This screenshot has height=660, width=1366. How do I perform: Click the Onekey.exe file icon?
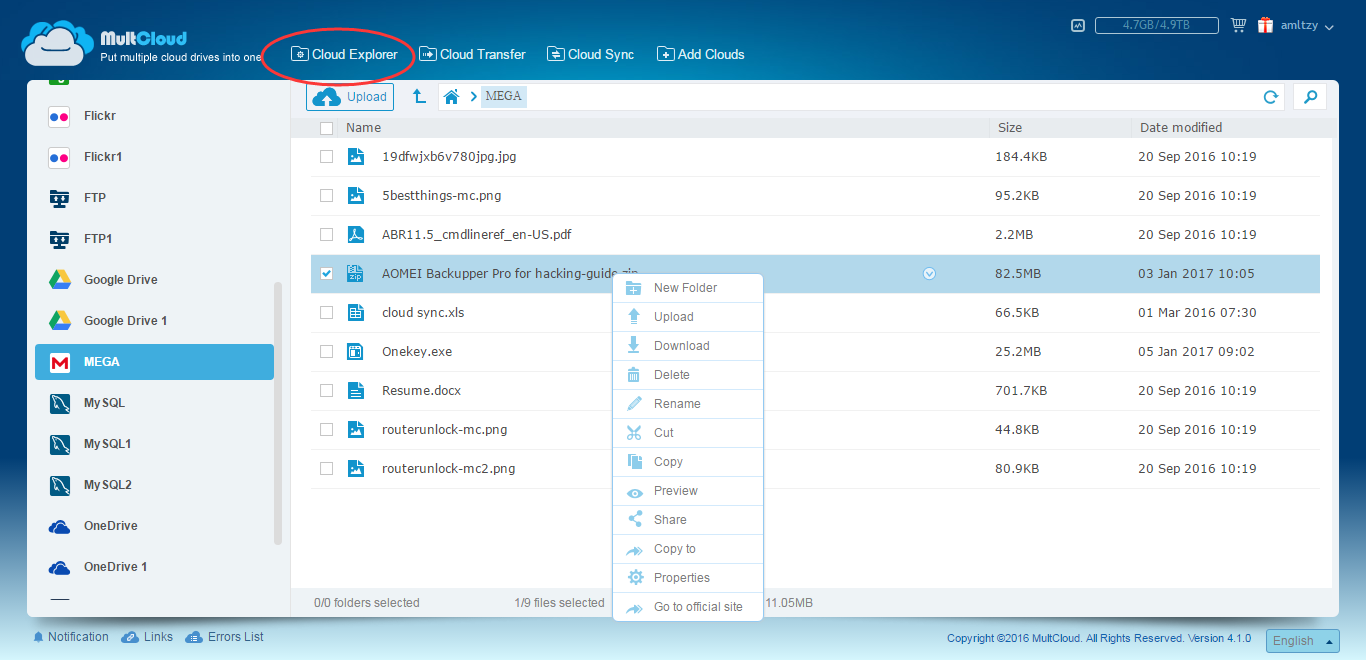(x=355, y=352)
